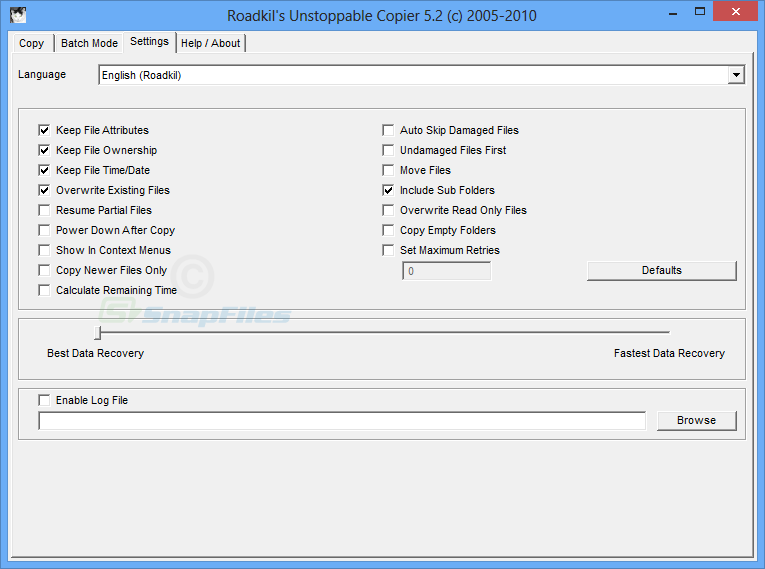
Task: Expand the Language dropdown arrow
Action: point(736,75)
